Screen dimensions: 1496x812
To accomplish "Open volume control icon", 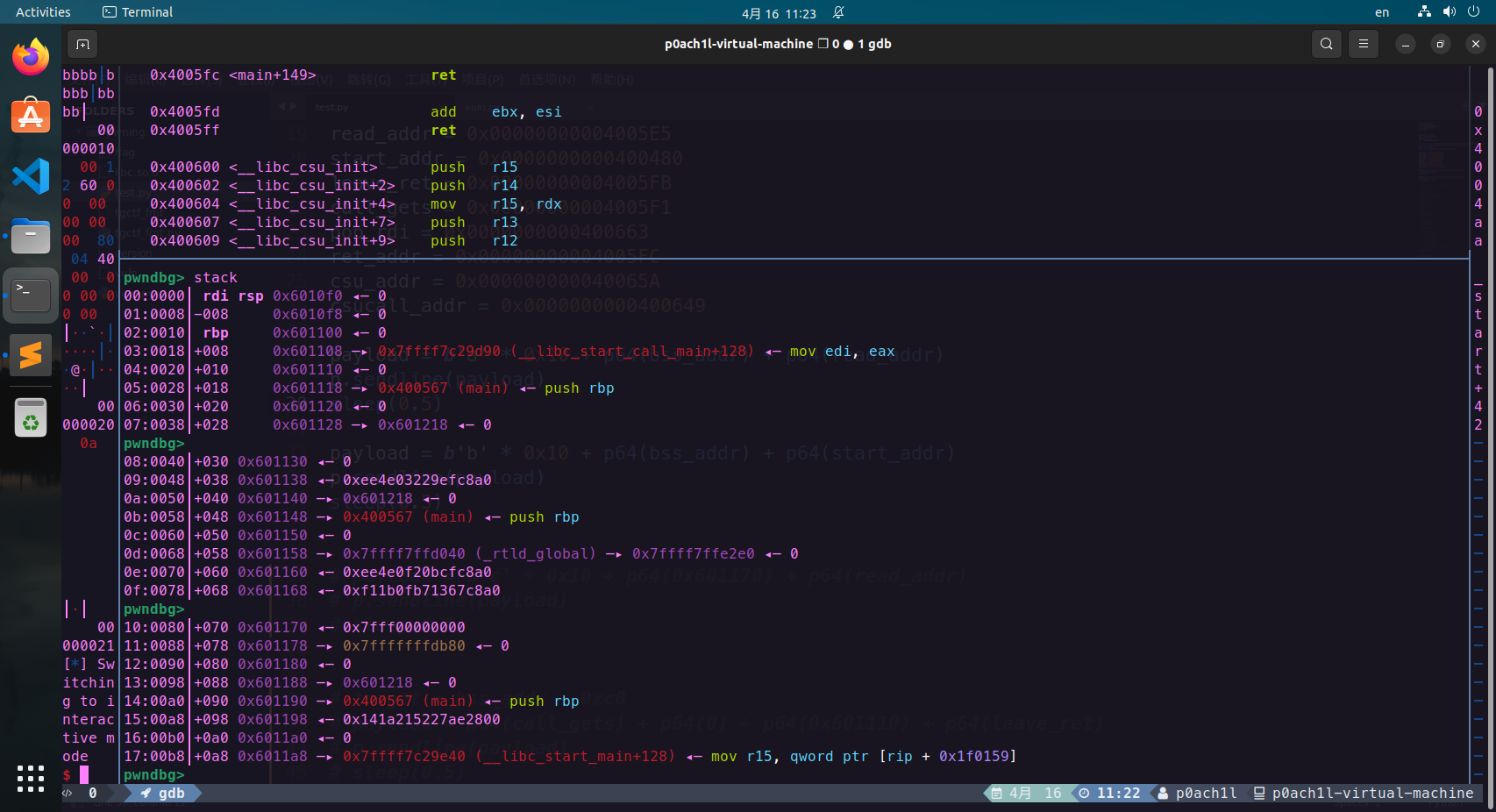I will tap(1449, 12).
